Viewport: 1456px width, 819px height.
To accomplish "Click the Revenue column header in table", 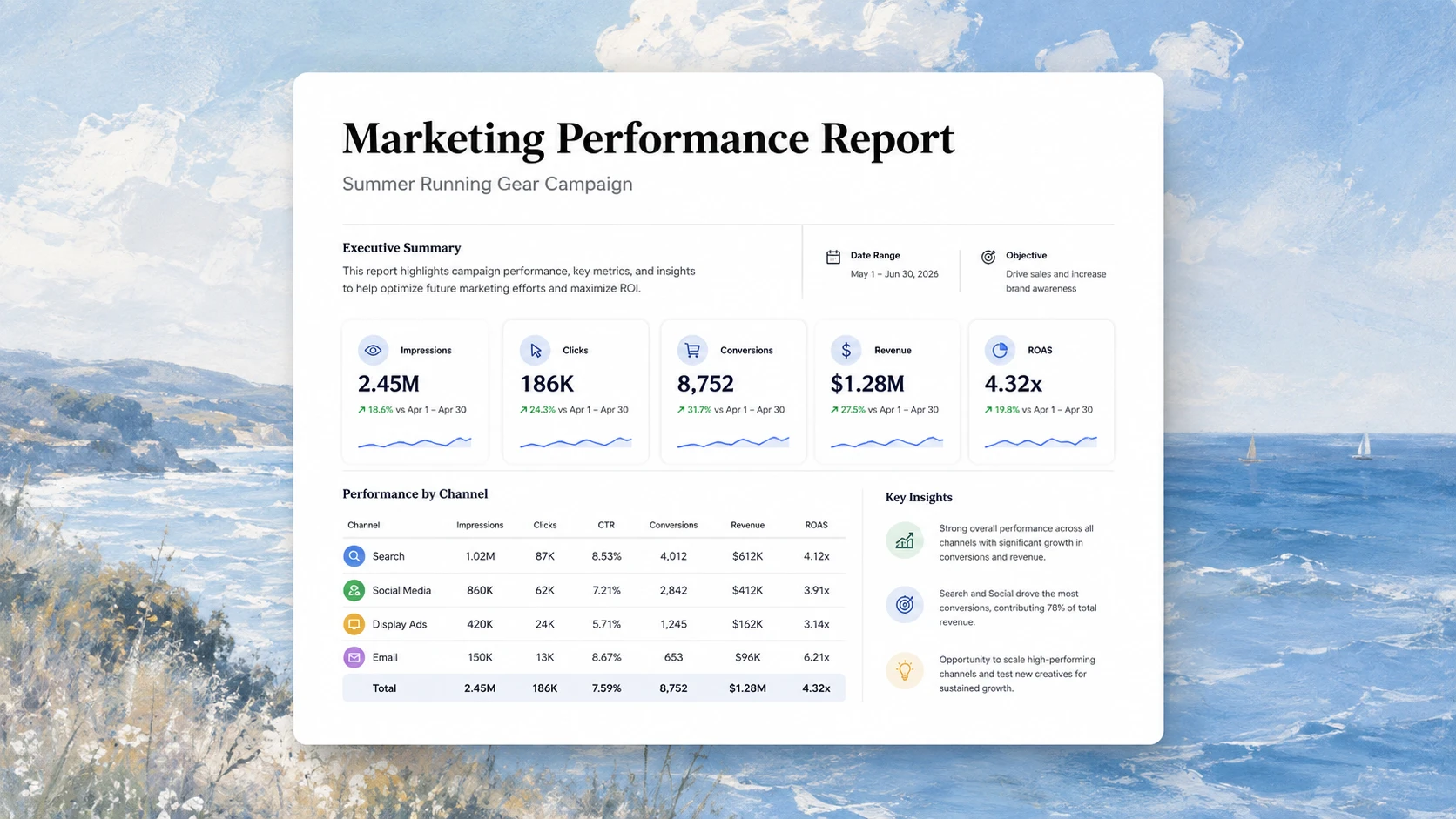I will click(747, 525).
